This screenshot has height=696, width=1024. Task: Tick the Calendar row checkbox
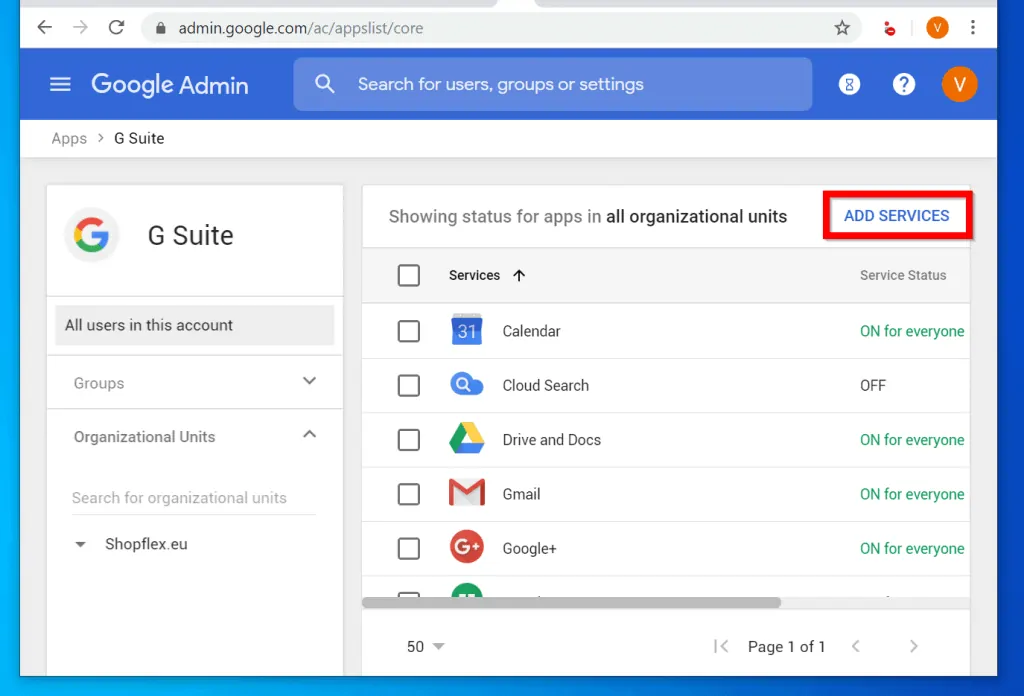pyautogui.click(x=409, y=331)
